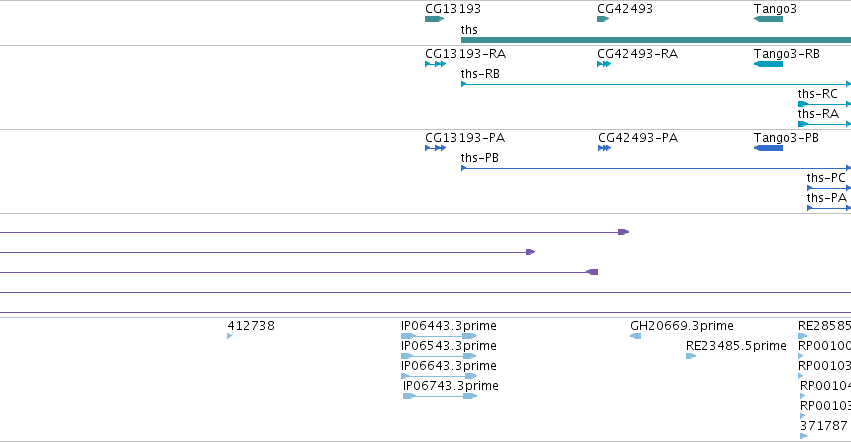
Task: Click the IP06443.3prime EST label
Action: (x=448, y=326)
